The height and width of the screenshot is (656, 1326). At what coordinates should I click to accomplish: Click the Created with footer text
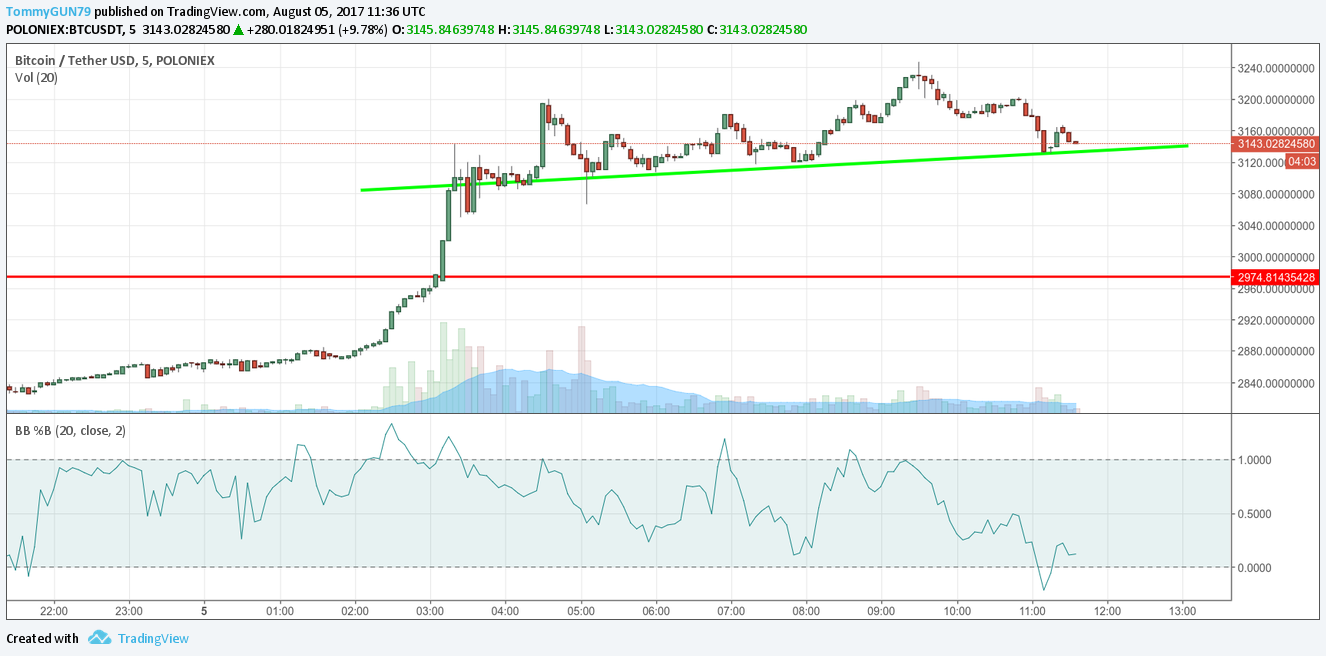pyautogui.click(x=42, y=638)
